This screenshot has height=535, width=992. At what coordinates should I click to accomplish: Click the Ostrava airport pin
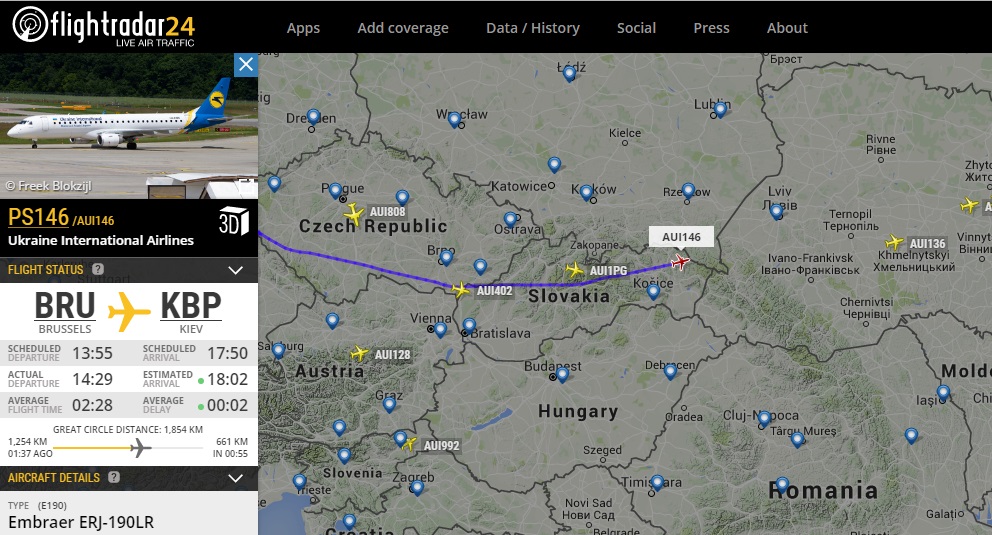tap(511, 220)
